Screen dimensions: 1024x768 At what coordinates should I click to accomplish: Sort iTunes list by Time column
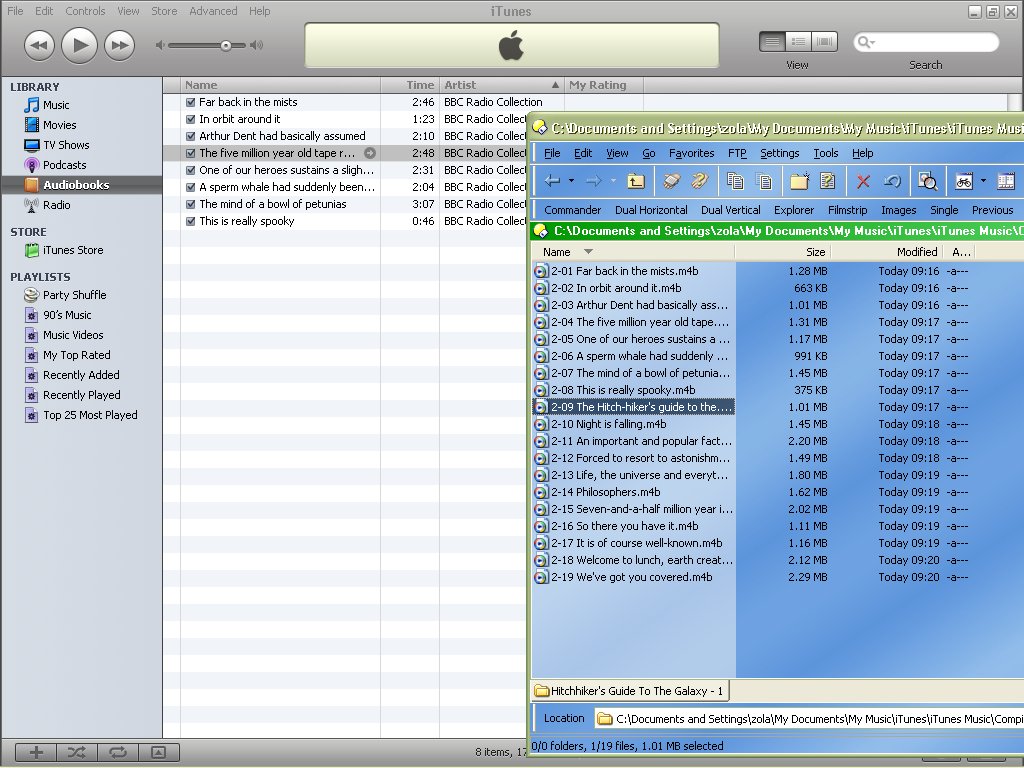click(410, 85)
